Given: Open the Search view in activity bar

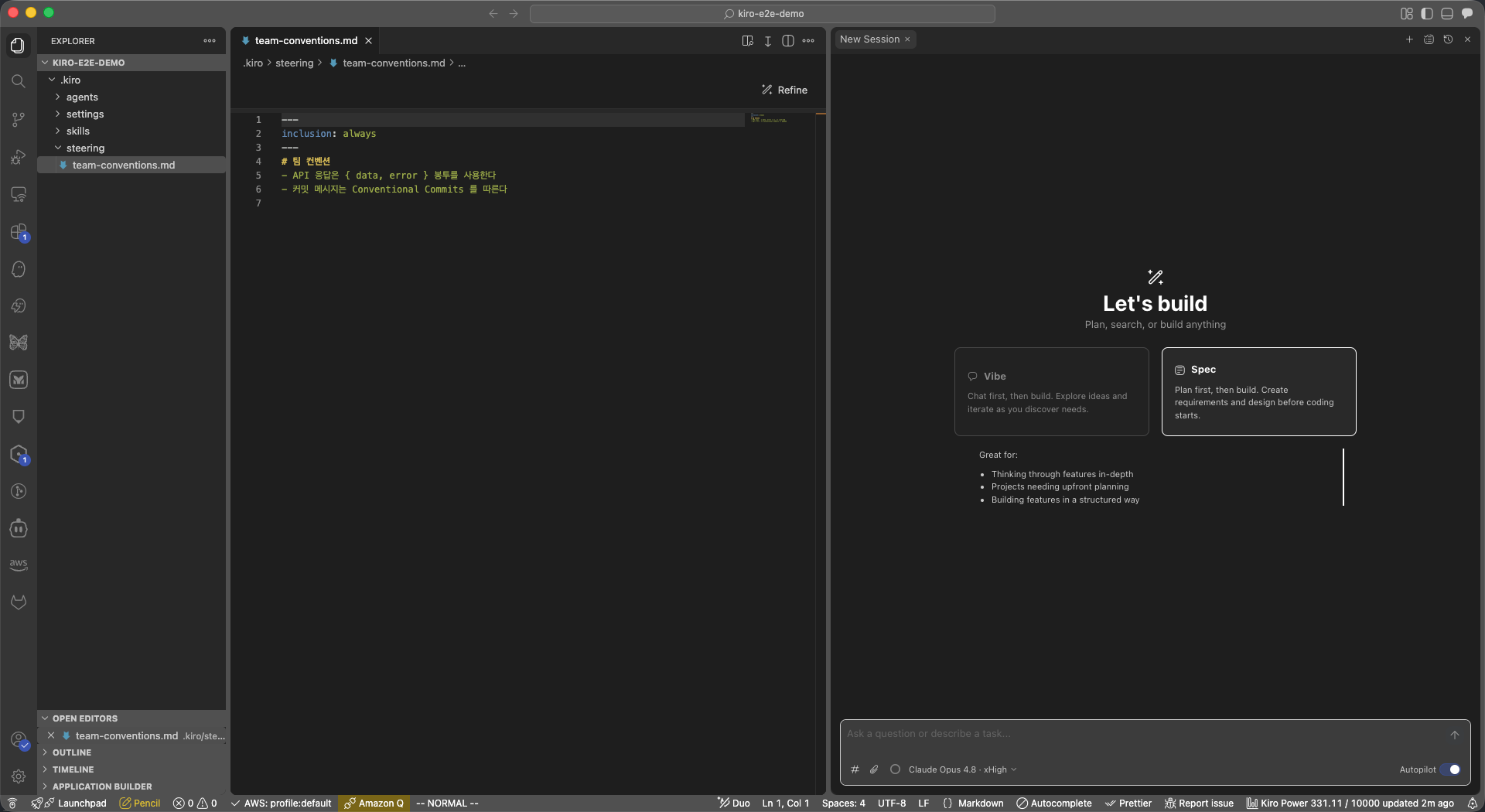Looking at the screenshot, I should (x=19, y=81).
